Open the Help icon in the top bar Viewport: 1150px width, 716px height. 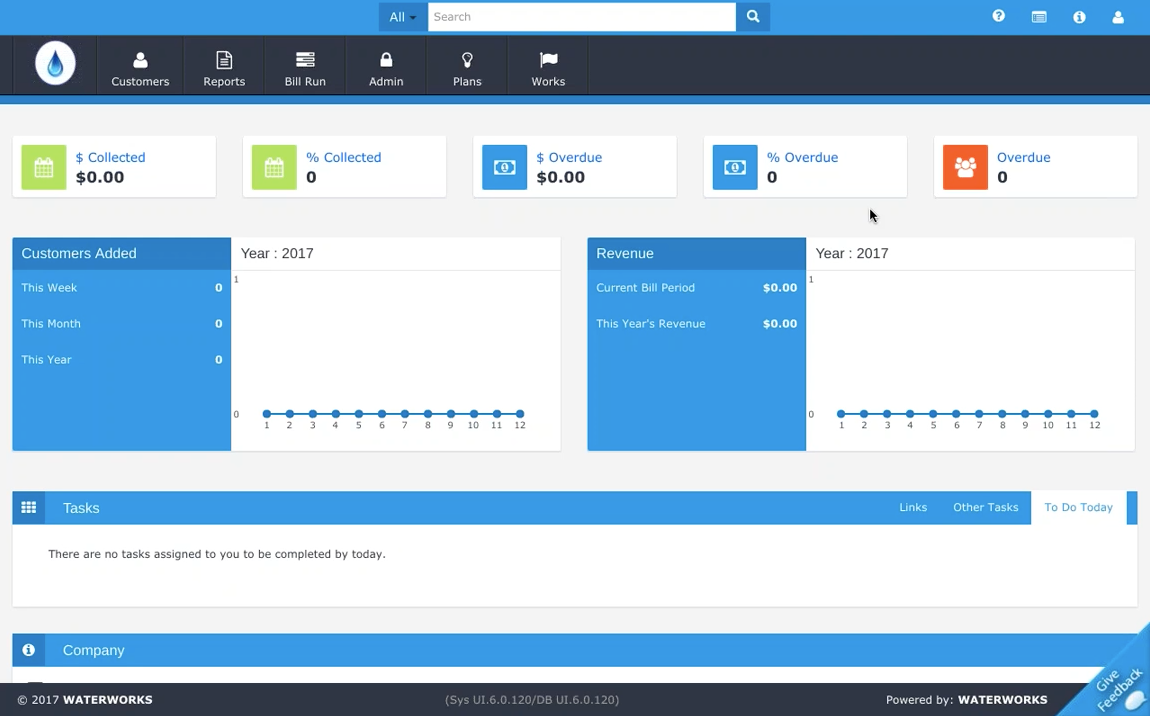click(998, 16)
